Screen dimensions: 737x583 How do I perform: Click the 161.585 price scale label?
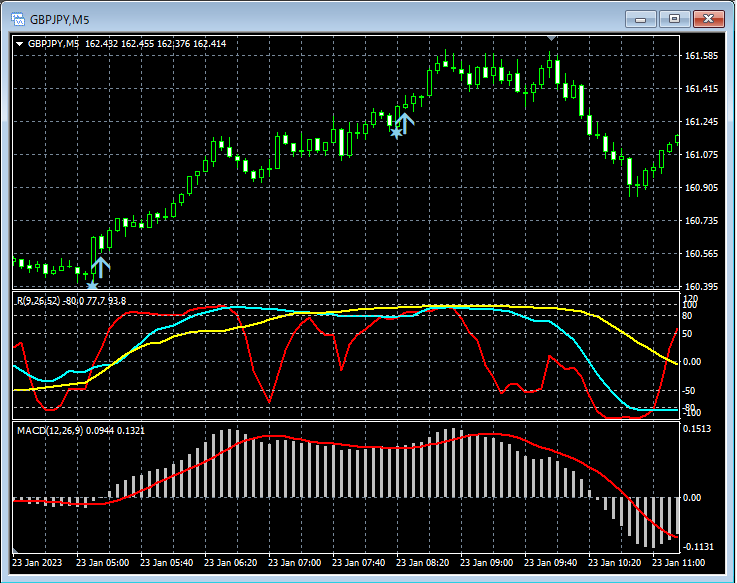click(701, 56)
